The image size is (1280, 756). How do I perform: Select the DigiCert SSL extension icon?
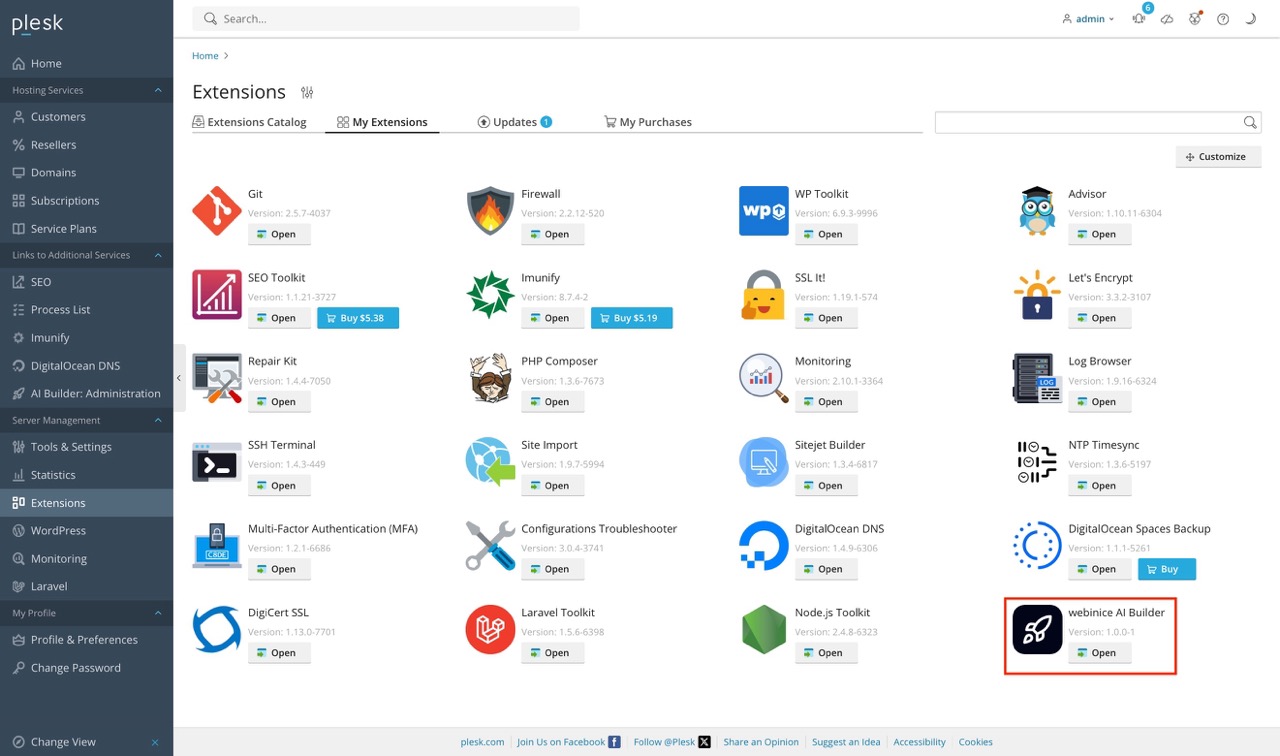pyautogui.click(x=216, y=629)
